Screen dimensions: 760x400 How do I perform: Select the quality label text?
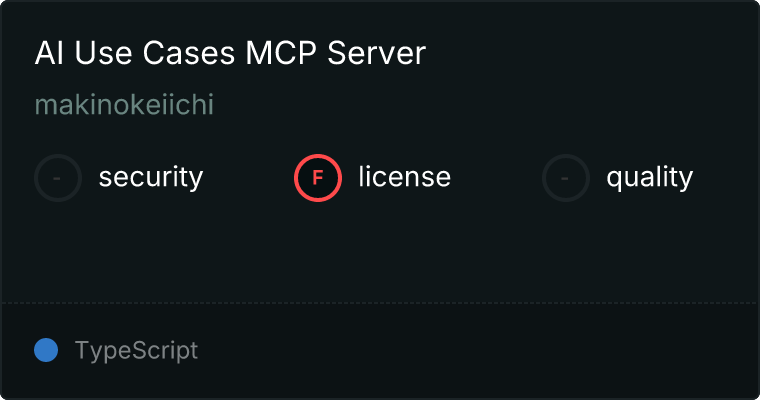tap(649, 177)
